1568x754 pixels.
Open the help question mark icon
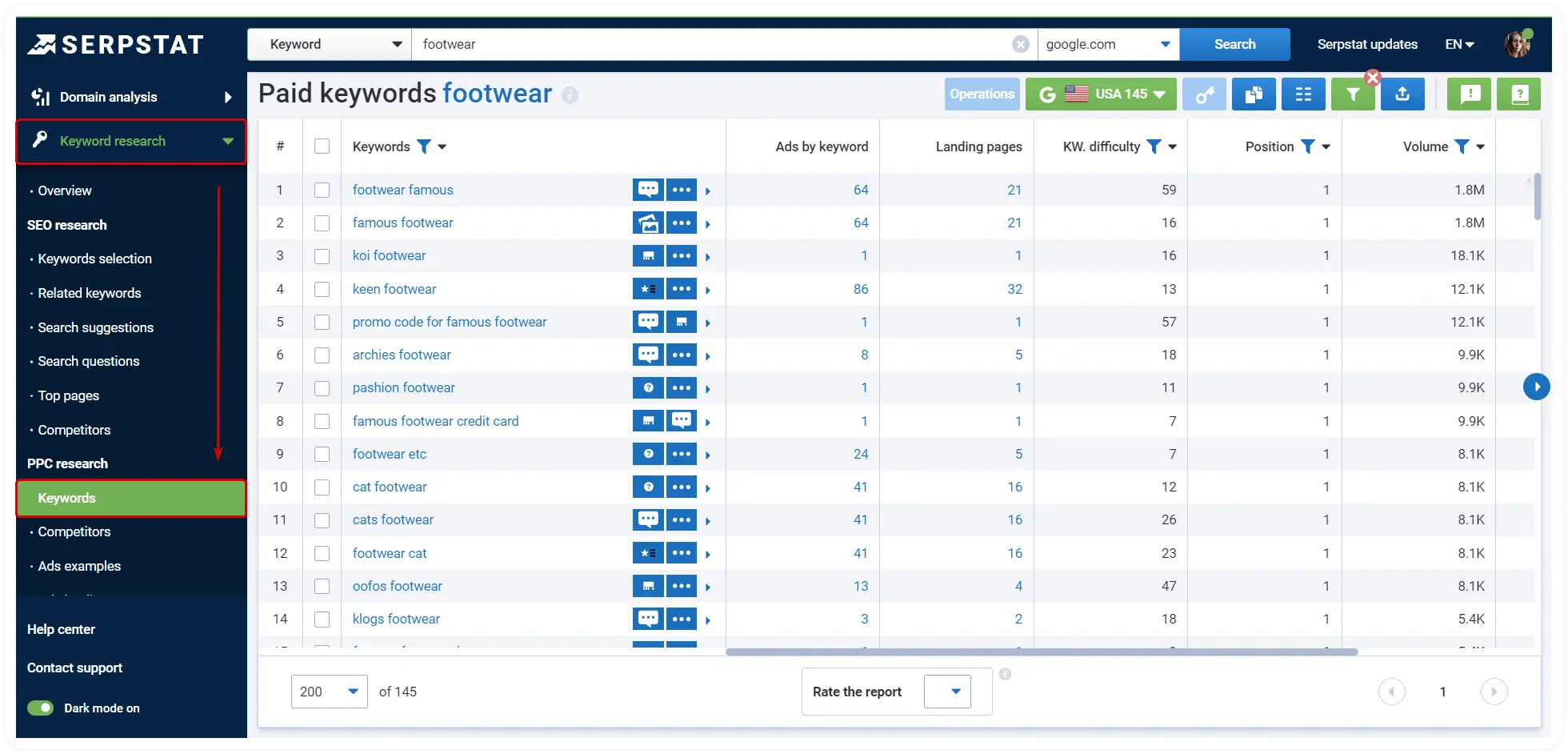point(1519,94)
